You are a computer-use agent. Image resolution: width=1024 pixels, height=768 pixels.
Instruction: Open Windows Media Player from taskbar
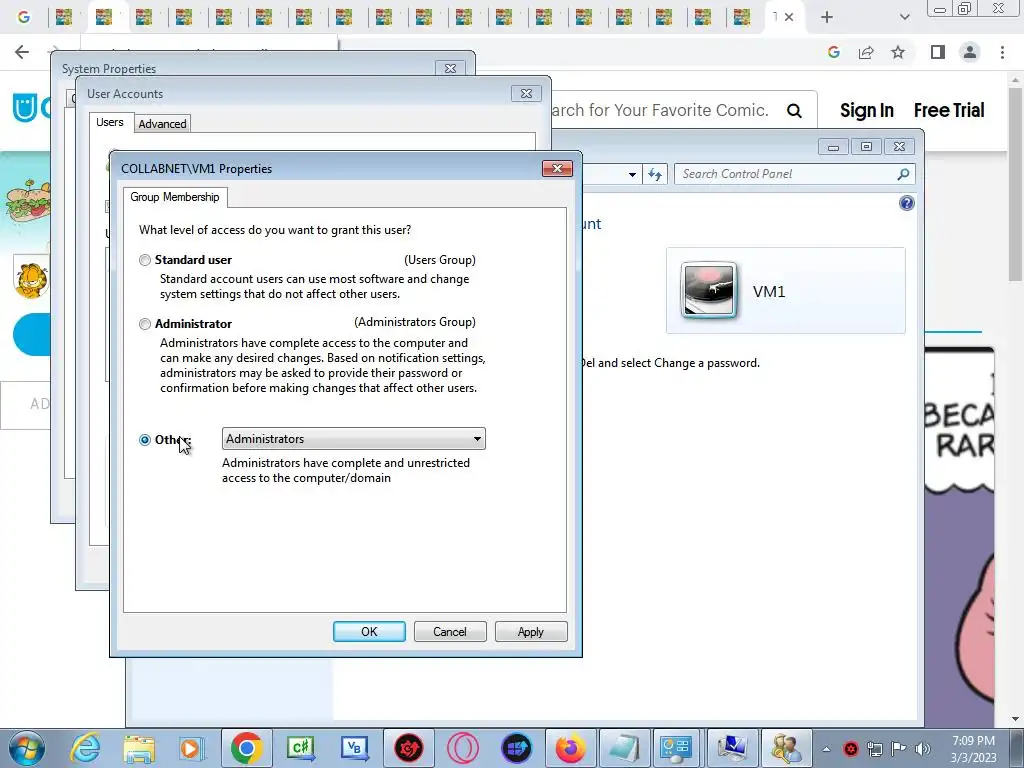point(193,748)
